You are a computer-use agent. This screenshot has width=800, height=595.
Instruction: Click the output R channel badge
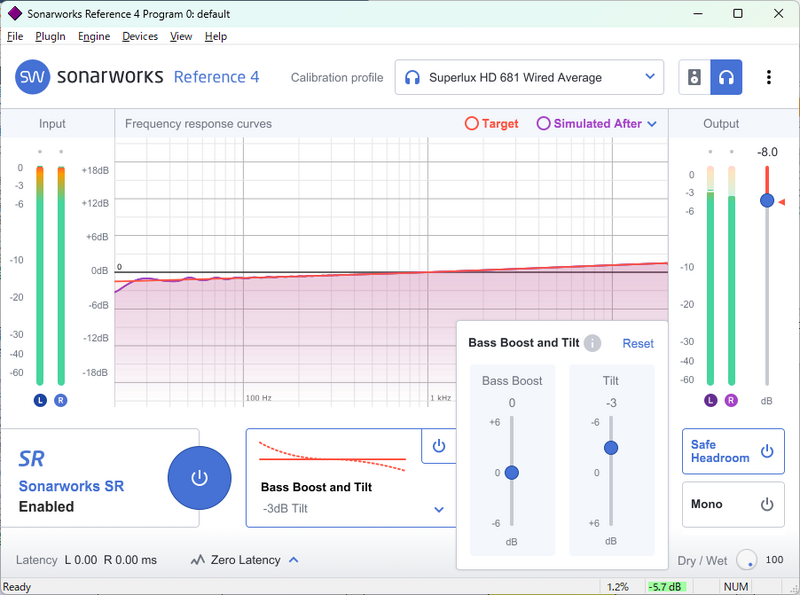pyautogui.click(x=731, y=401)
